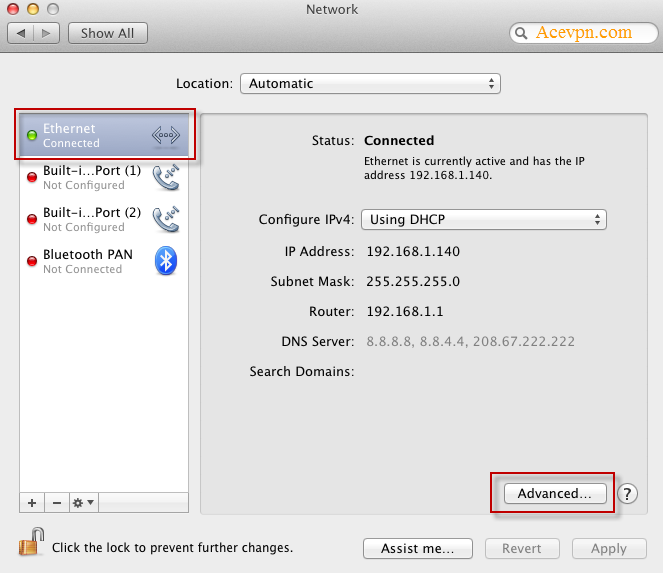Expand the Configure IPv4 dropdown
This screenshot has width=663, height=573.
tap(484, 219)
